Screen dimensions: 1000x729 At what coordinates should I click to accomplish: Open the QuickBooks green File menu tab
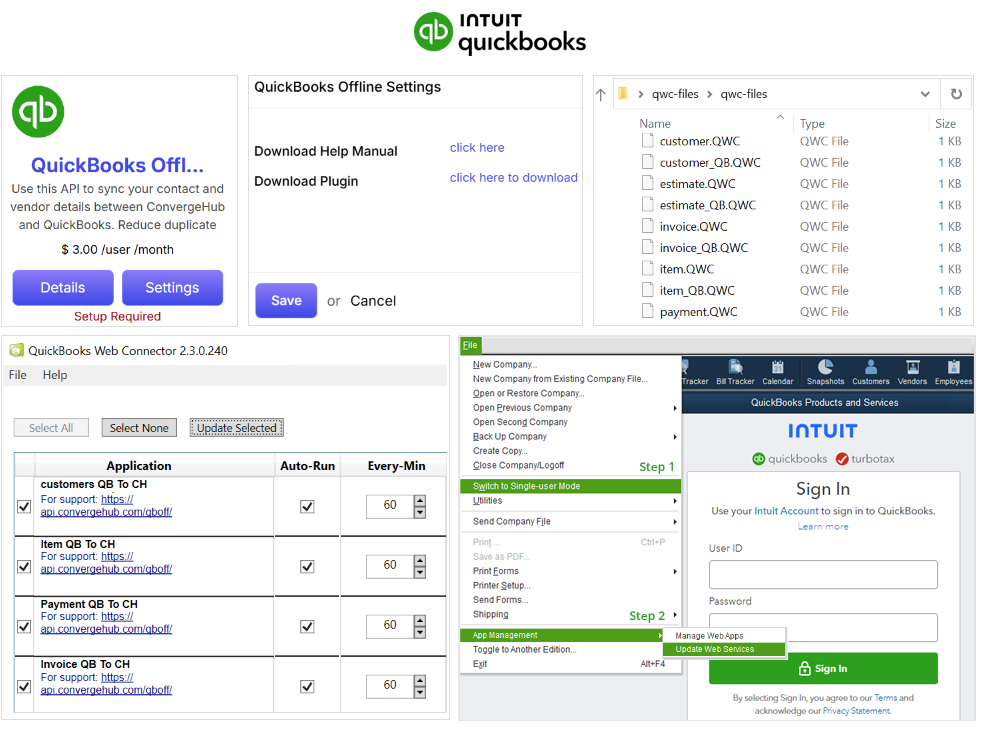(x=470, y=345)
